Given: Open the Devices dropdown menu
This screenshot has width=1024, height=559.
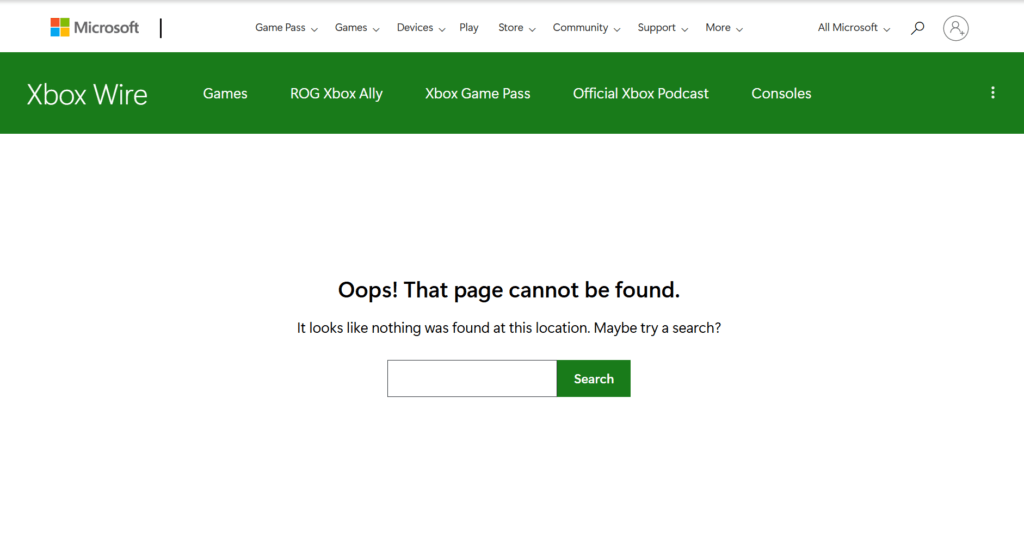Looking at the screenshot, I should click(420, 28).
